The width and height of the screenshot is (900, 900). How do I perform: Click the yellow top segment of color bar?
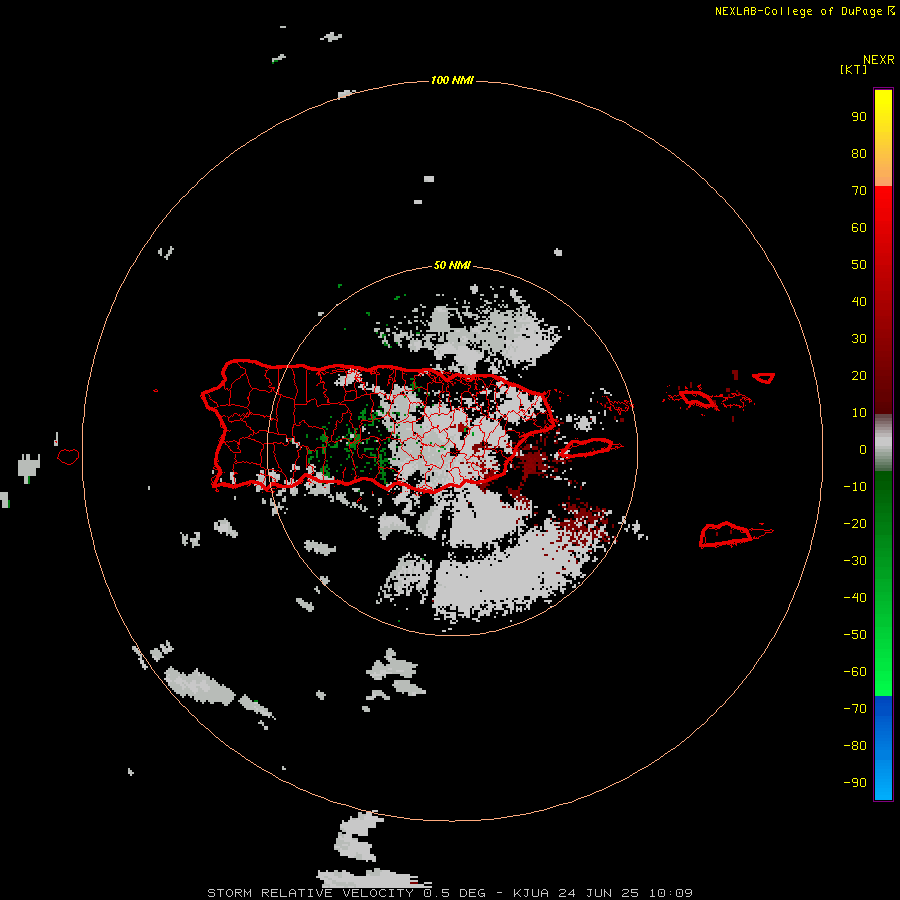click(883, 138)
